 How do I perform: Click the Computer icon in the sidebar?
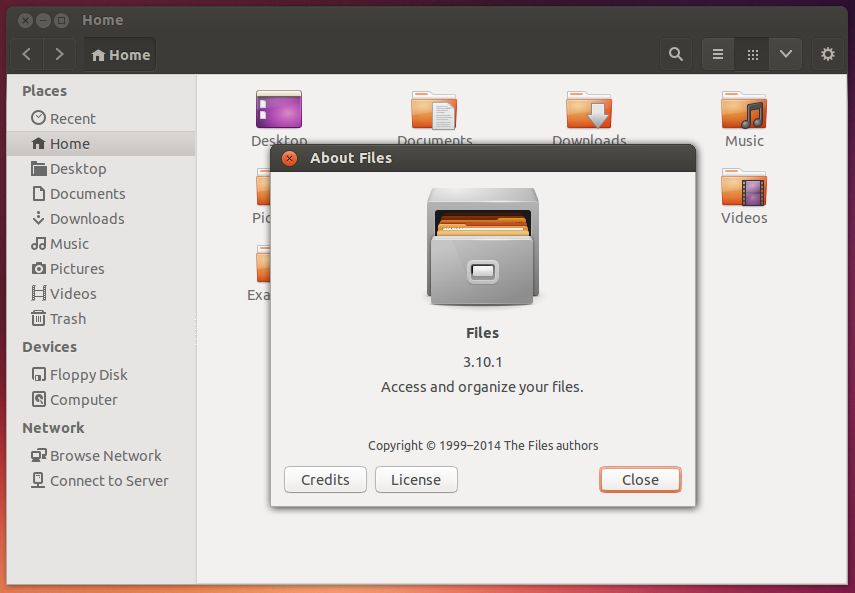(x=38, y=400)
